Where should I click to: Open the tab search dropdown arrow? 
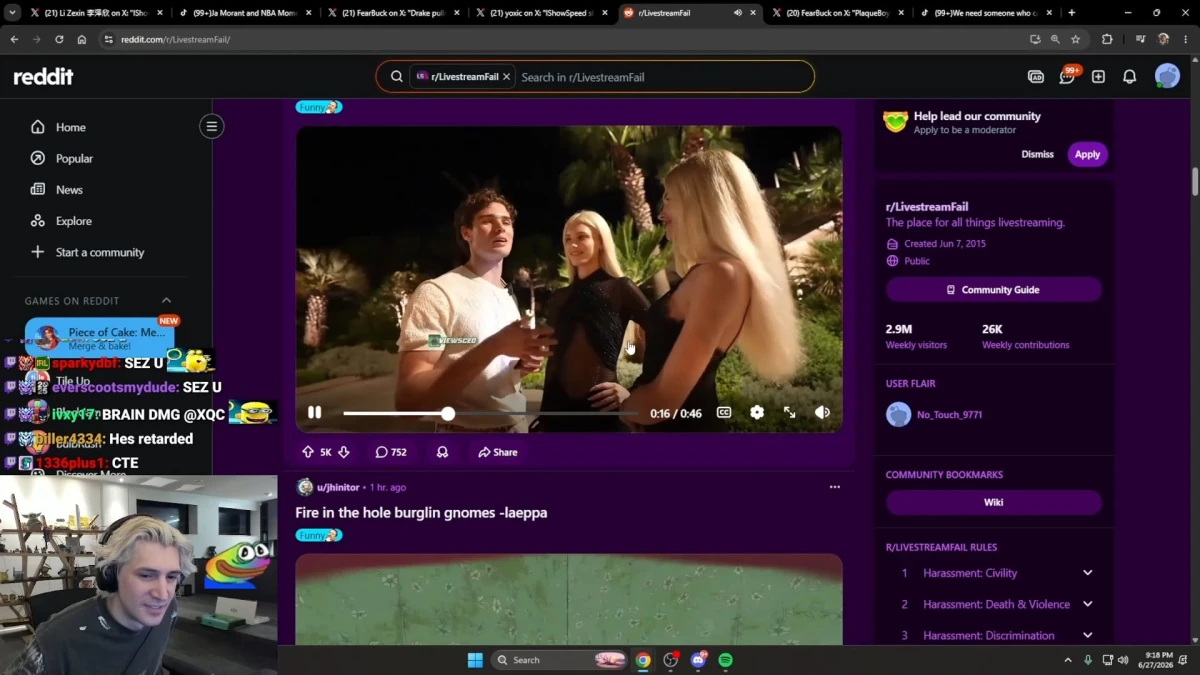(12, 13)
